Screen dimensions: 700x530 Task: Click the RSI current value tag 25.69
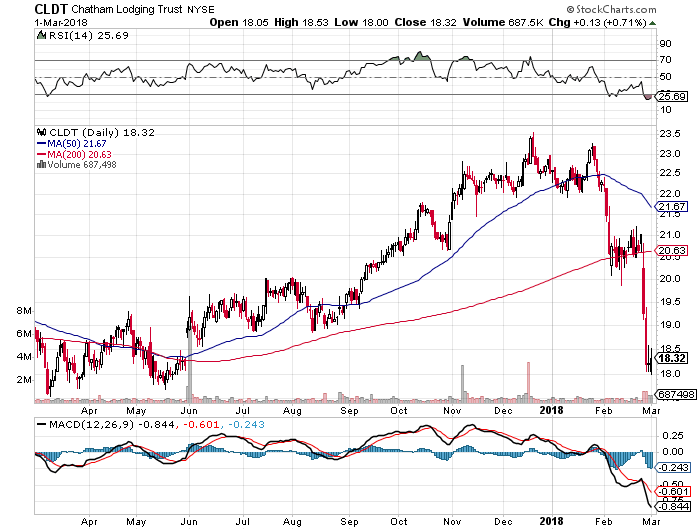coord(672,96)
